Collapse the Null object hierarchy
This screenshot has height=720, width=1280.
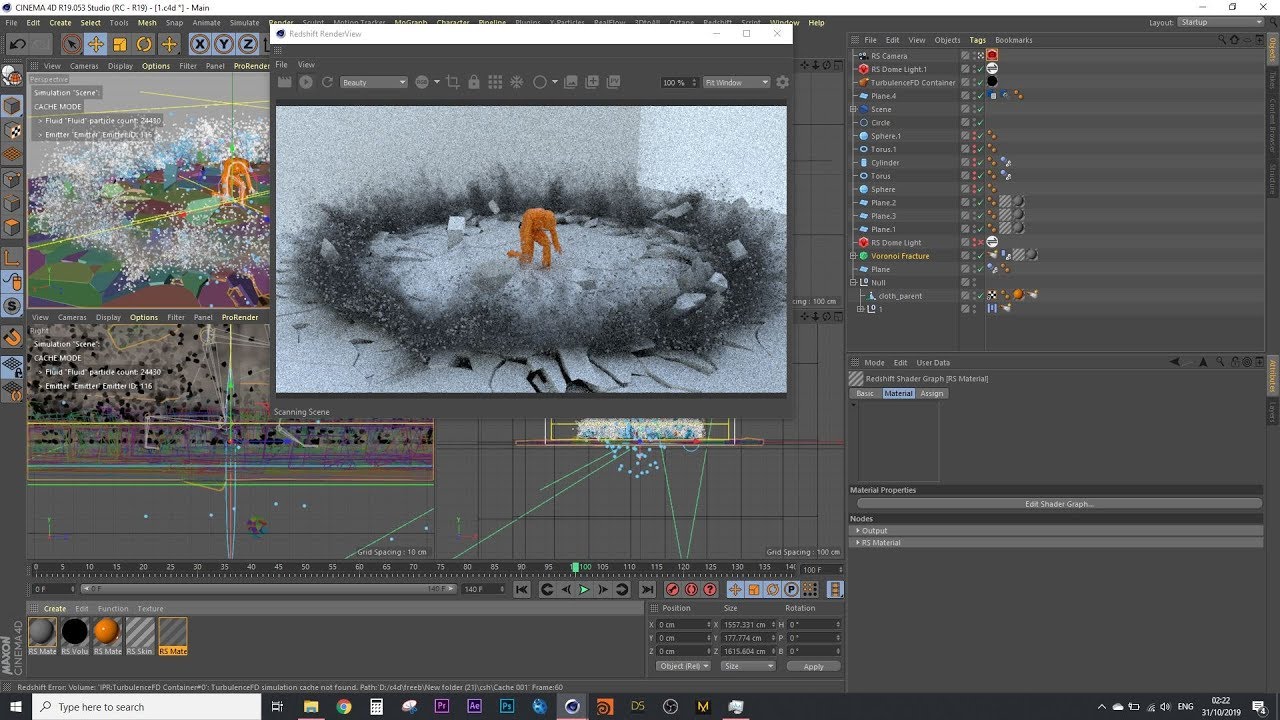click(x=853, y=282)
